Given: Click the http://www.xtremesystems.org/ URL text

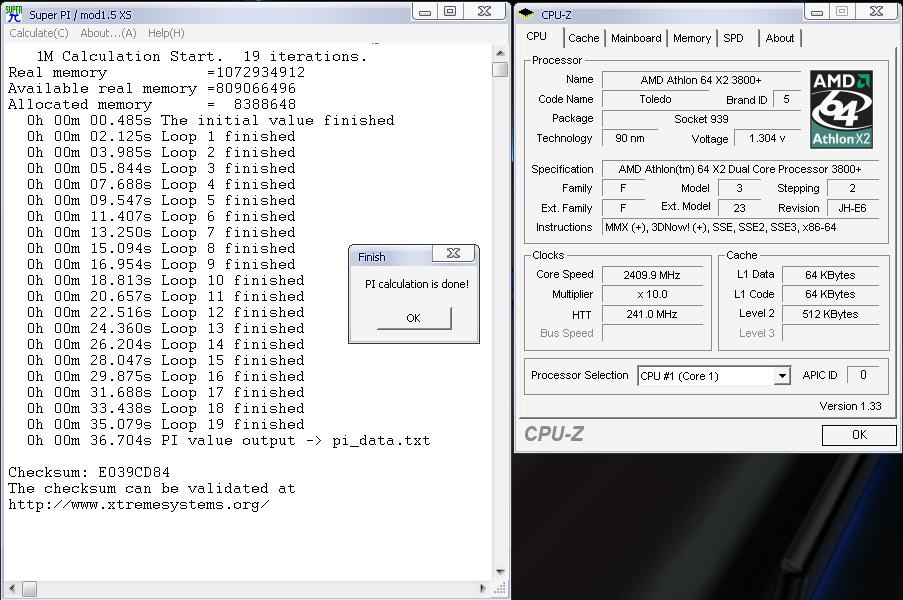Looking at the screenshot, I should point(139,505).
